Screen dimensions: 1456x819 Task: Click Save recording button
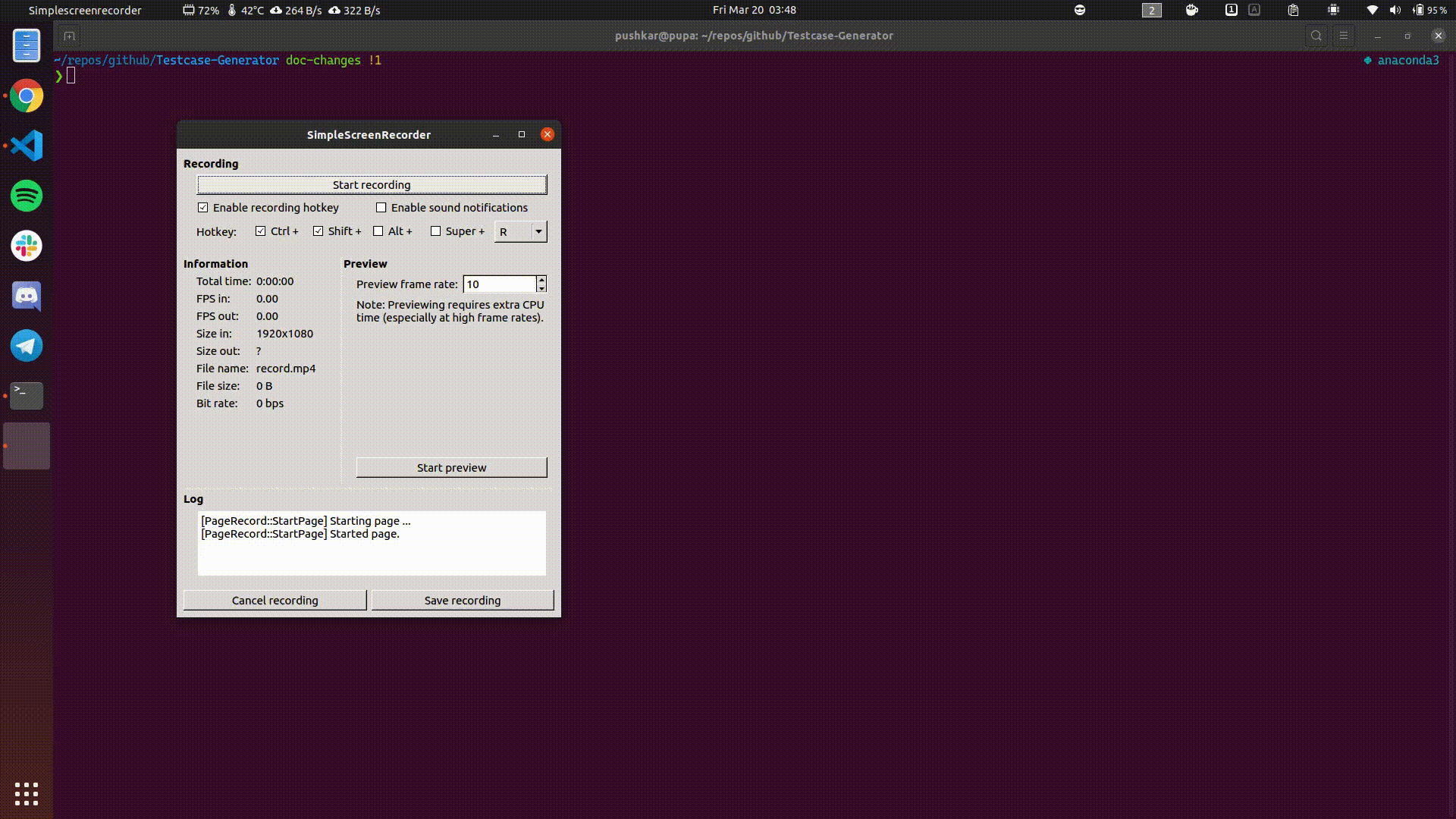(x=463, y=601)
